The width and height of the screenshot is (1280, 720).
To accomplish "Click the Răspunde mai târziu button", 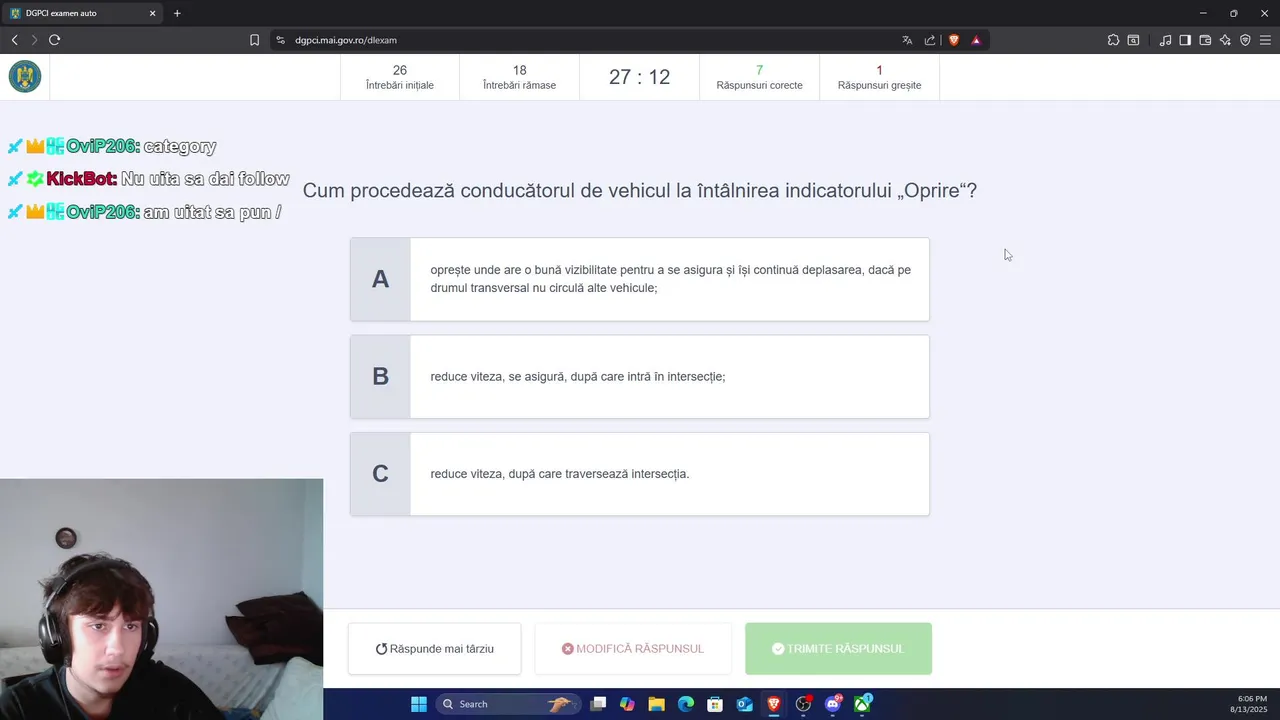I will 435,648.
